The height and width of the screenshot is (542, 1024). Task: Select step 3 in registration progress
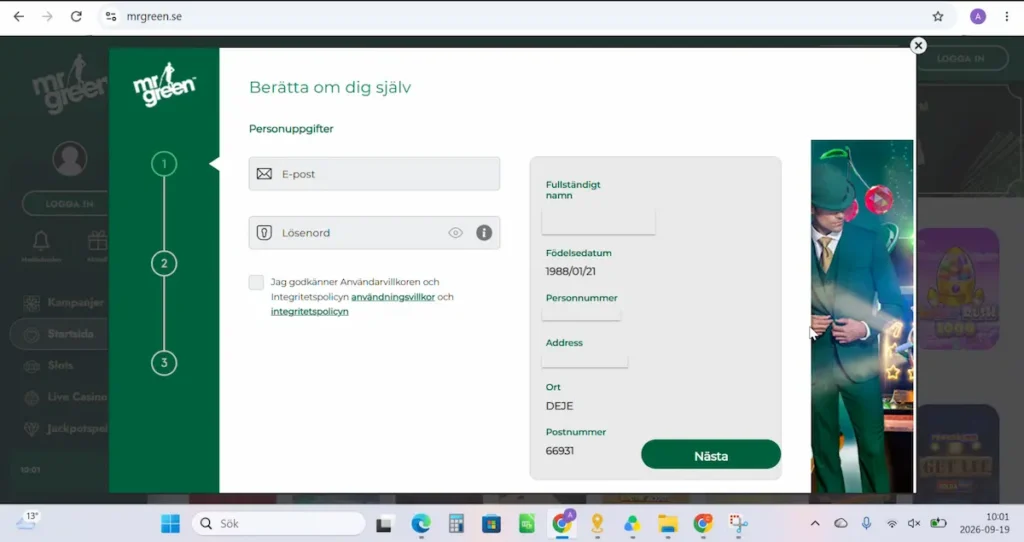coord(164,362)
